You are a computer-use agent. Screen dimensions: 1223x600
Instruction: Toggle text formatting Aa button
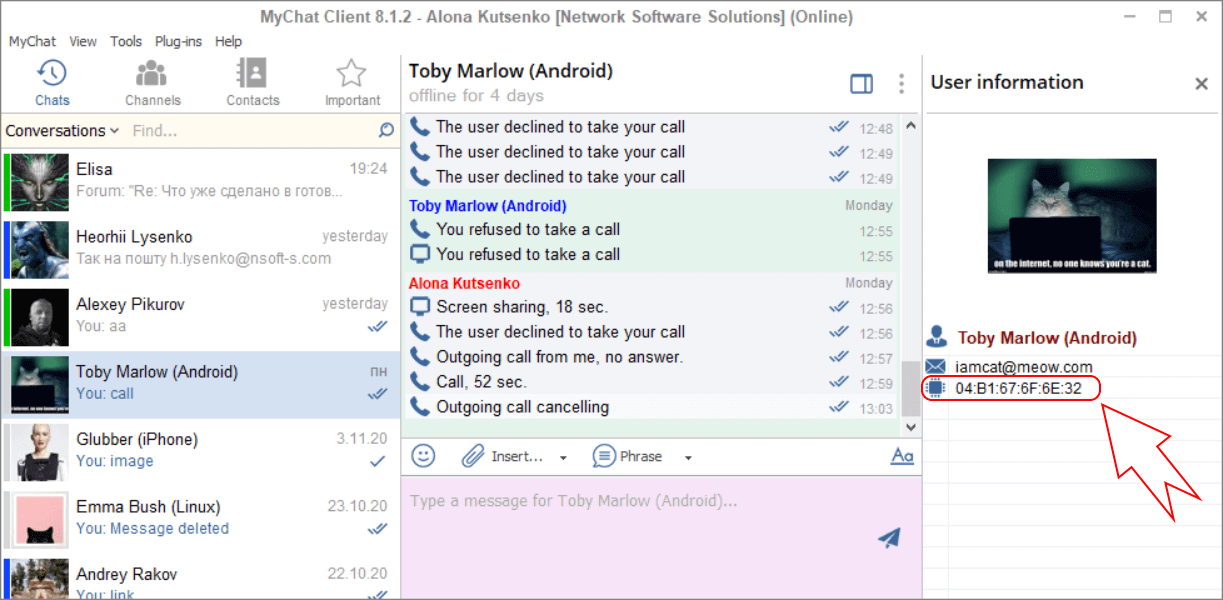pos(902,456)
